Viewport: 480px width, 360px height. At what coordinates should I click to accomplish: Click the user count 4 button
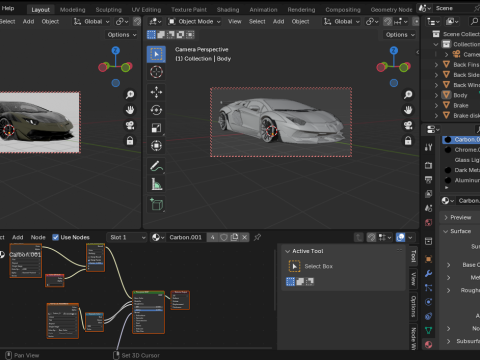coord(212,237)
